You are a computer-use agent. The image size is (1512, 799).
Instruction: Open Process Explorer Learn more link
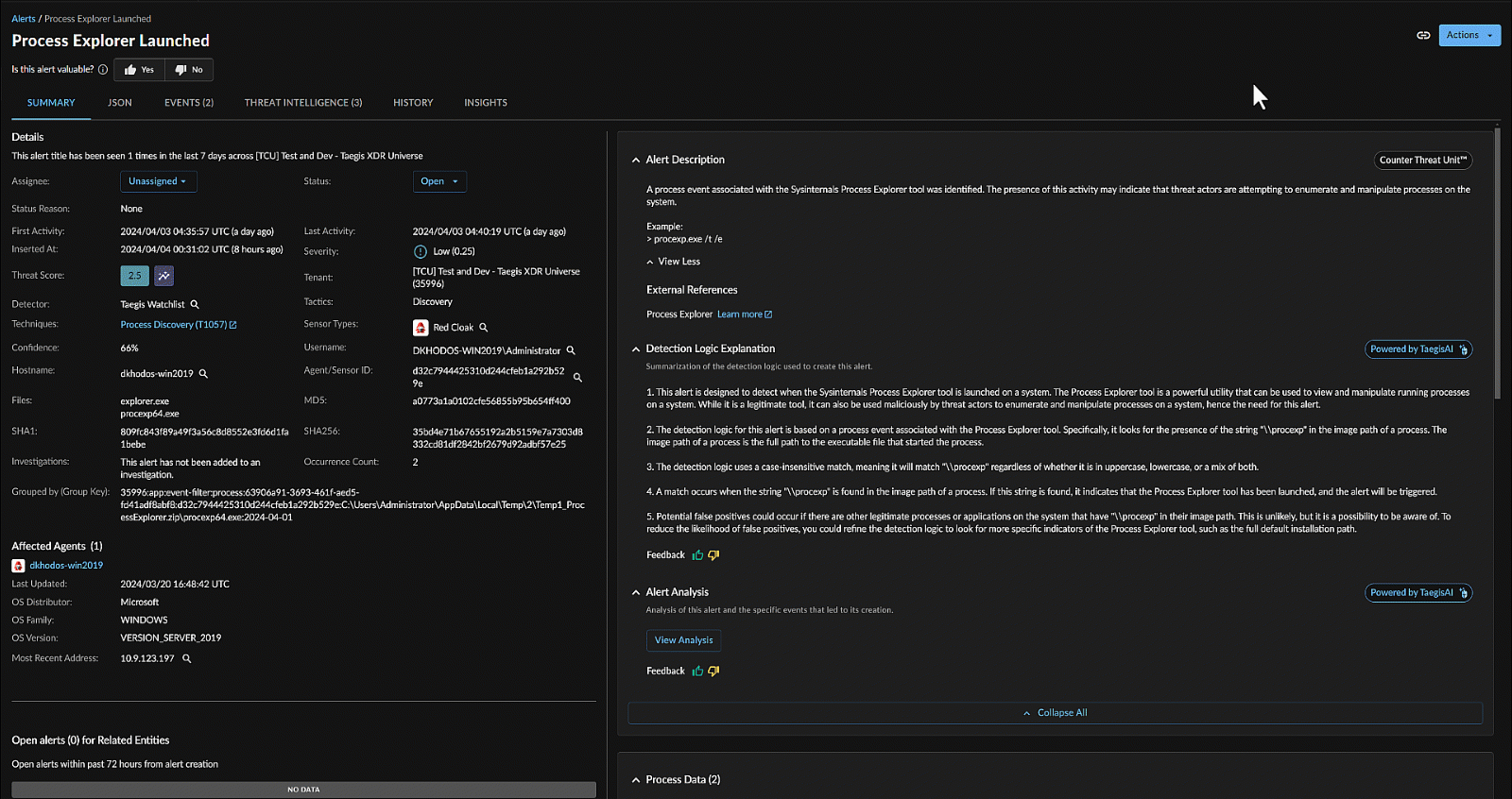point(745,314)
